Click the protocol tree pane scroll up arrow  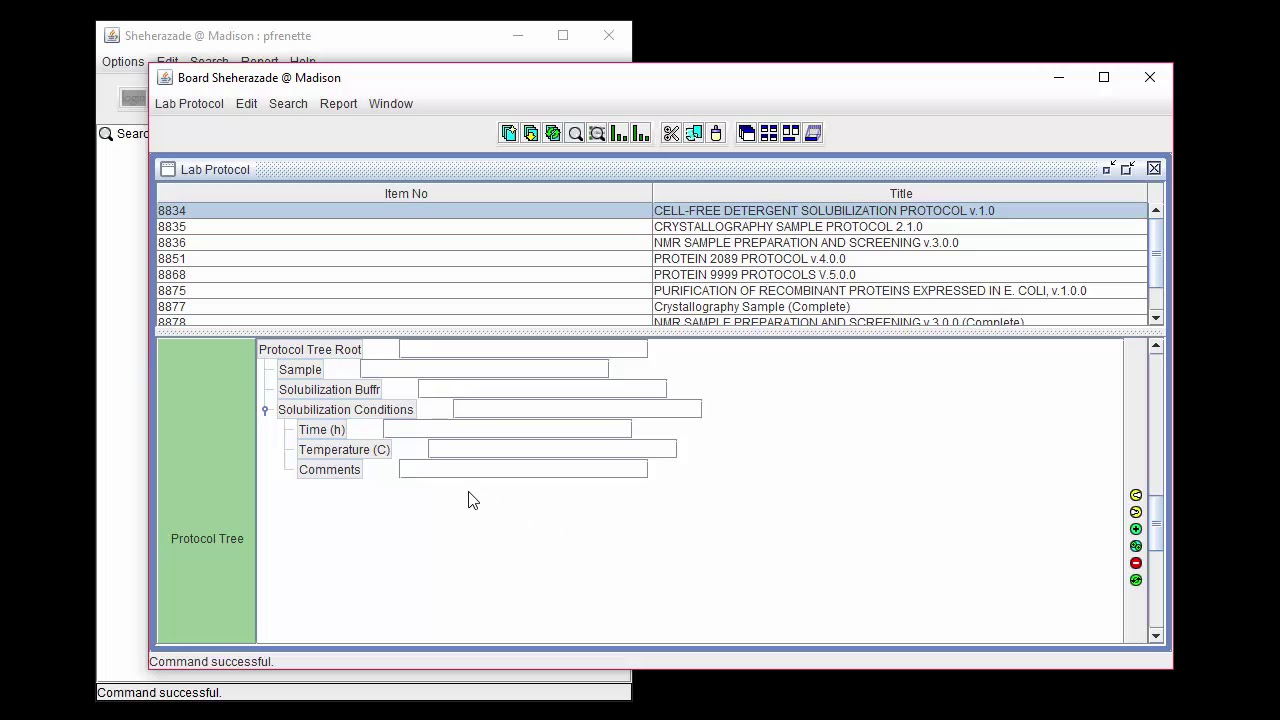tap(1156, 346)
